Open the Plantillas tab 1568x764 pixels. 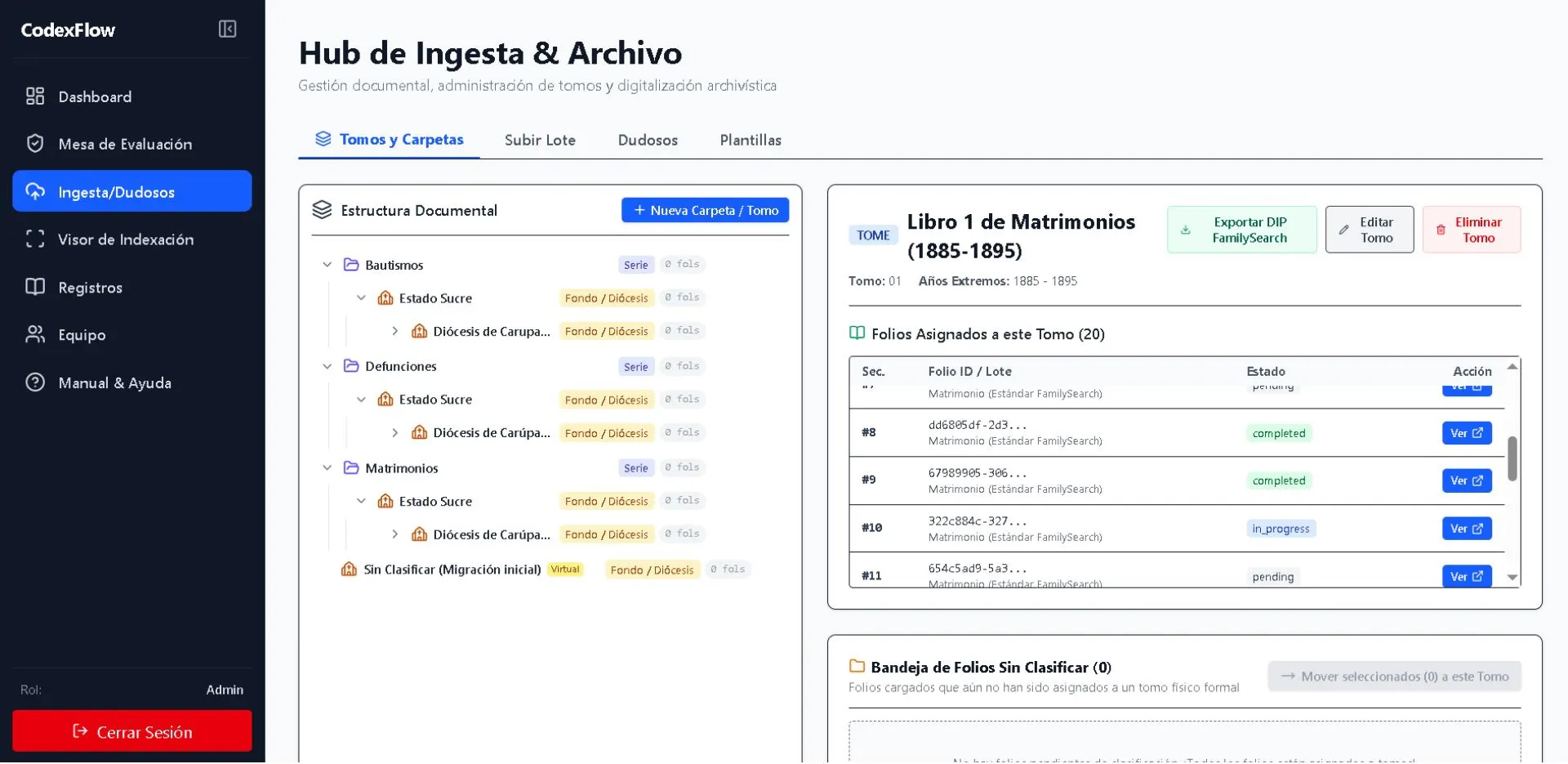point(751,140)
